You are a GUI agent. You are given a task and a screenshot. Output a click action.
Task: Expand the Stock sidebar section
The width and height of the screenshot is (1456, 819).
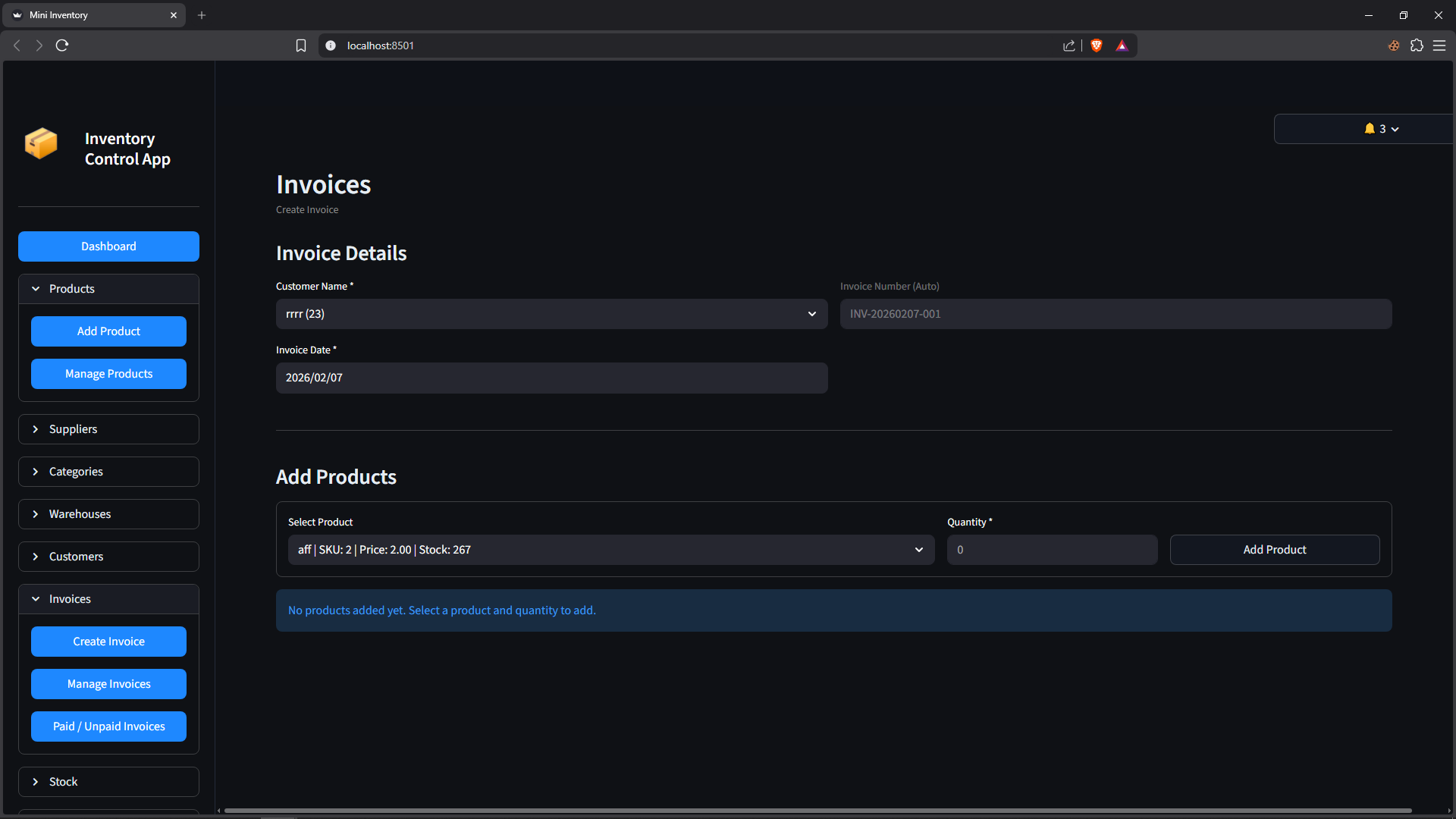[x=108, y=782]
